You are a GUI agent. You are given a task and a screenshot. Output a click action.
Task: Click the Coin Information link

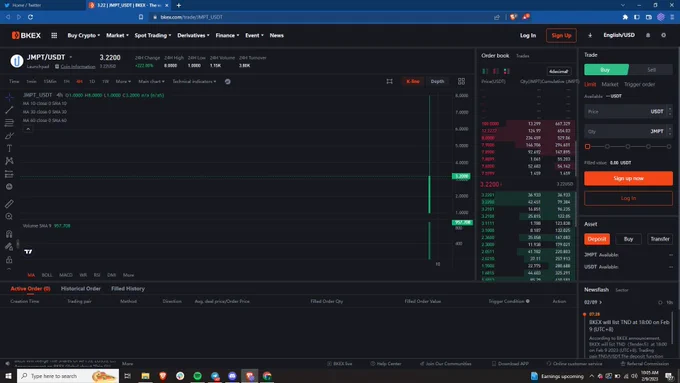pyautogui.click(x=78, y=67)
